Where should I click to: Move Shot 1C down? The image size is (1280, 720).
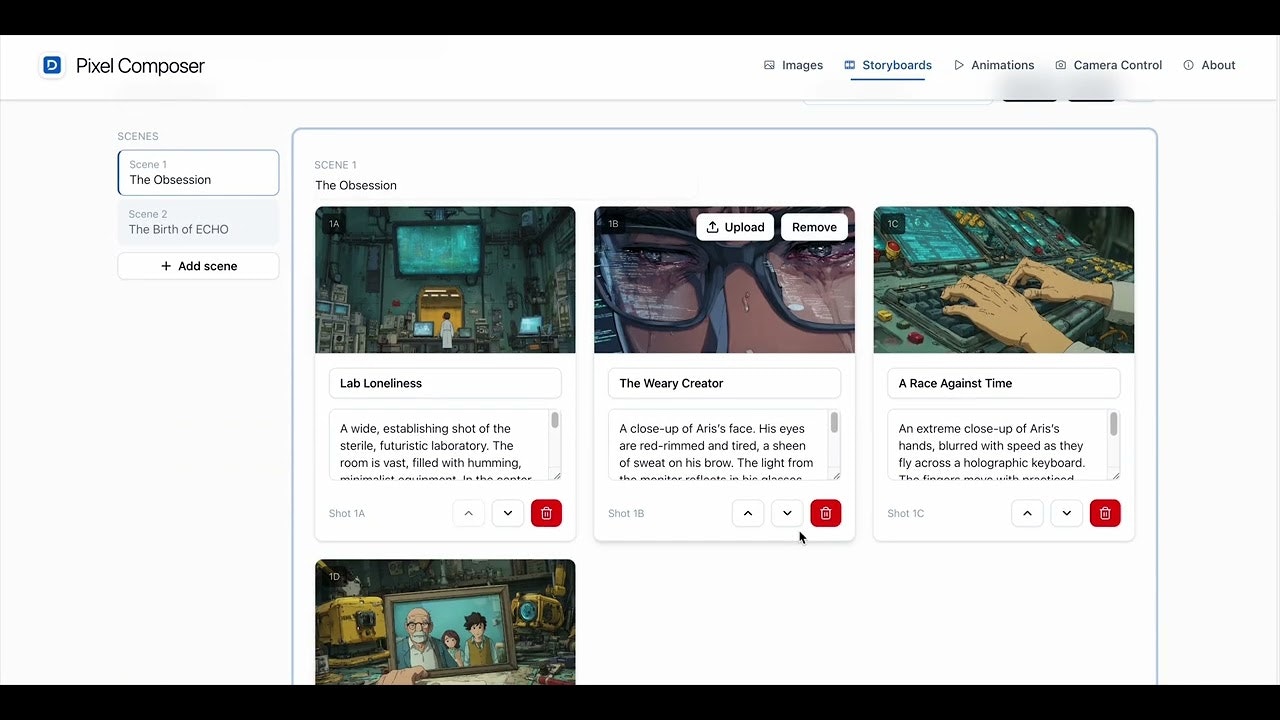point(1067,513)
